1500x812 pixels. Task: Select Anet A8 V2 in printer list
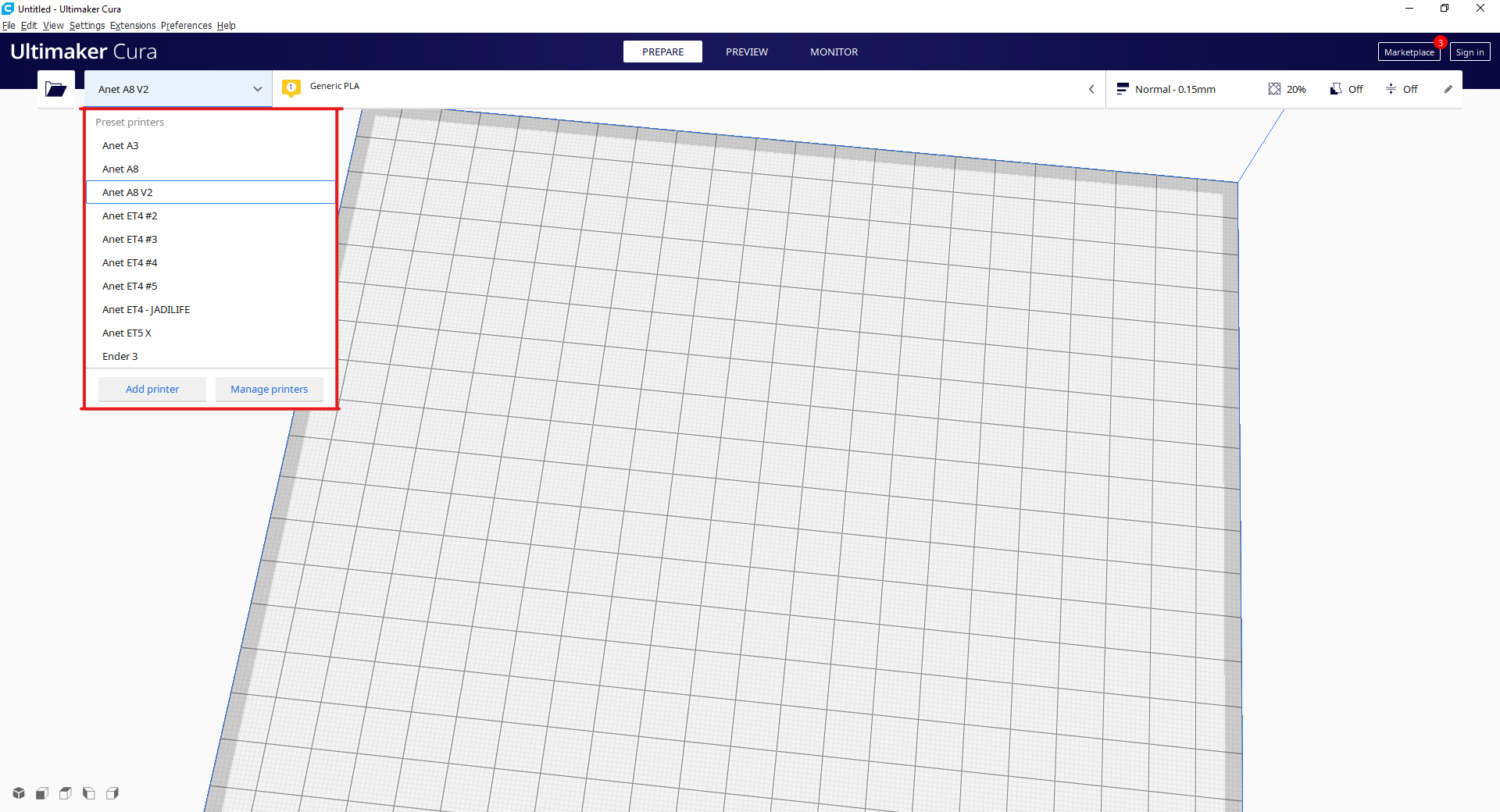click(210, 192)
